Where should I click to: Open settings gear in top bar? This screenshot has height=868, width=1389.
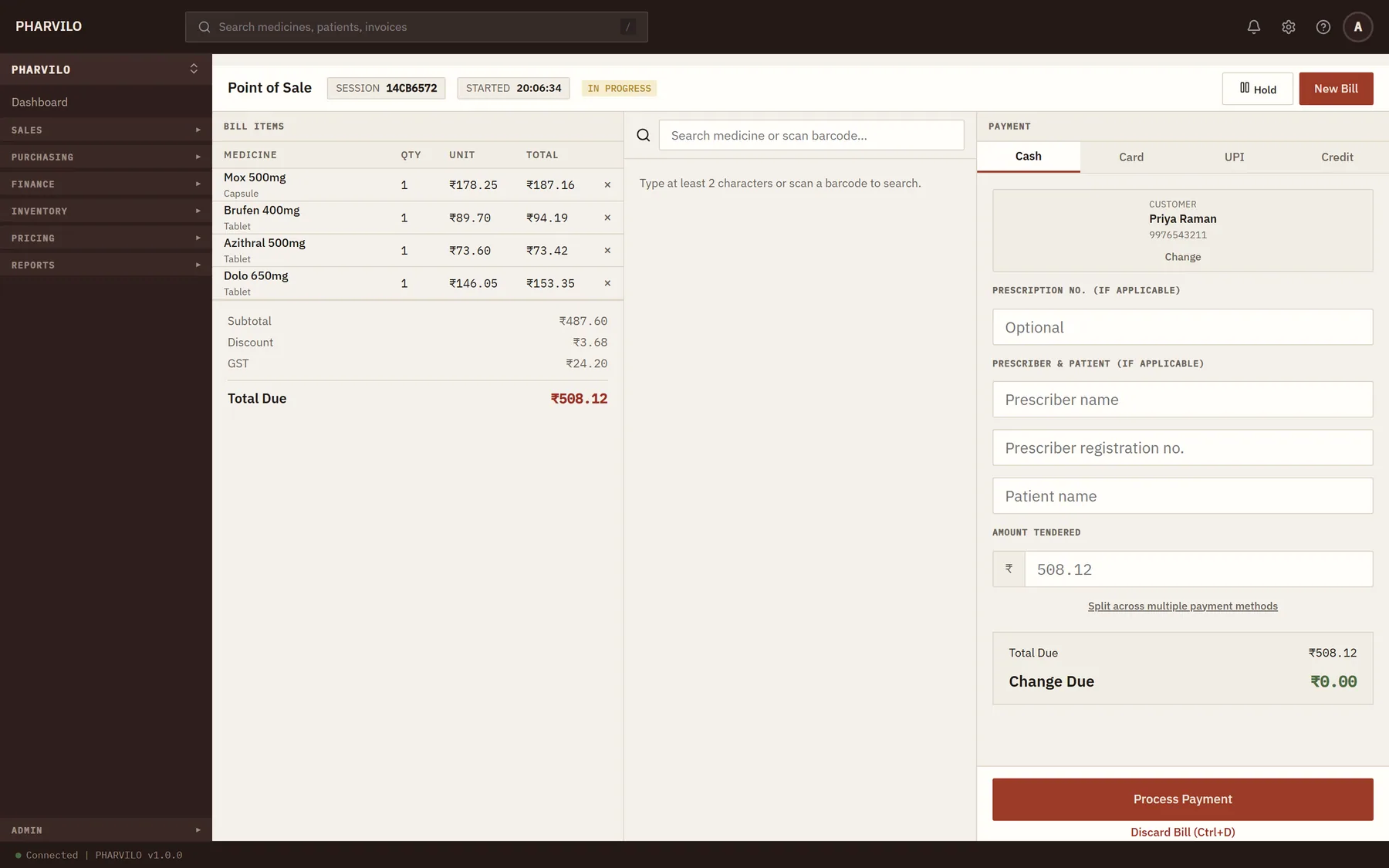point(1289,27)
